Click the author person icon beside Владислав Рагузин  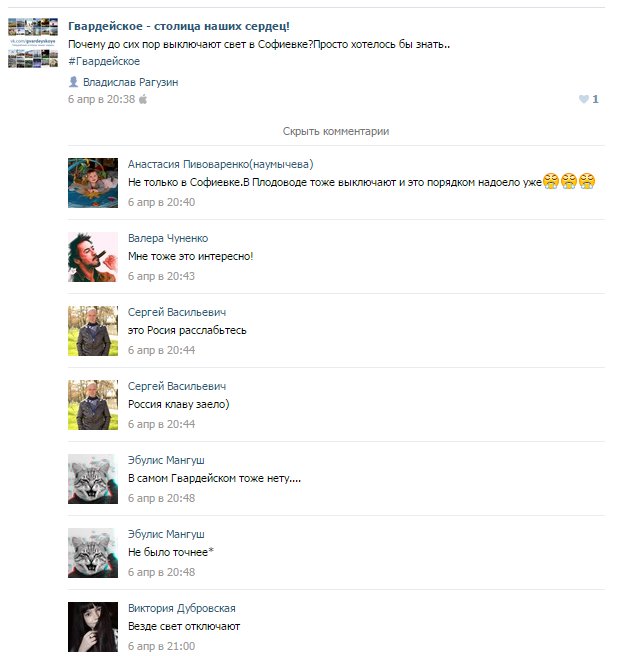[73, 82]
